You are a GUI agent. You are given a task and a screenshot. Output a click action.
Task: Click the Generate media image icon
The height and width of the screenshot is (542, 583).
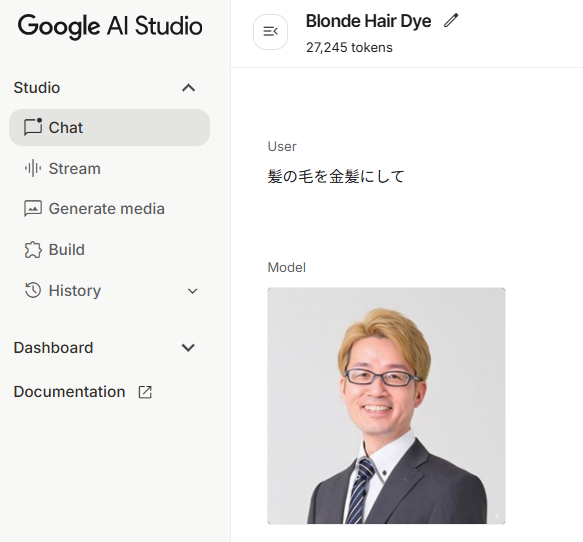pos(33,209)
